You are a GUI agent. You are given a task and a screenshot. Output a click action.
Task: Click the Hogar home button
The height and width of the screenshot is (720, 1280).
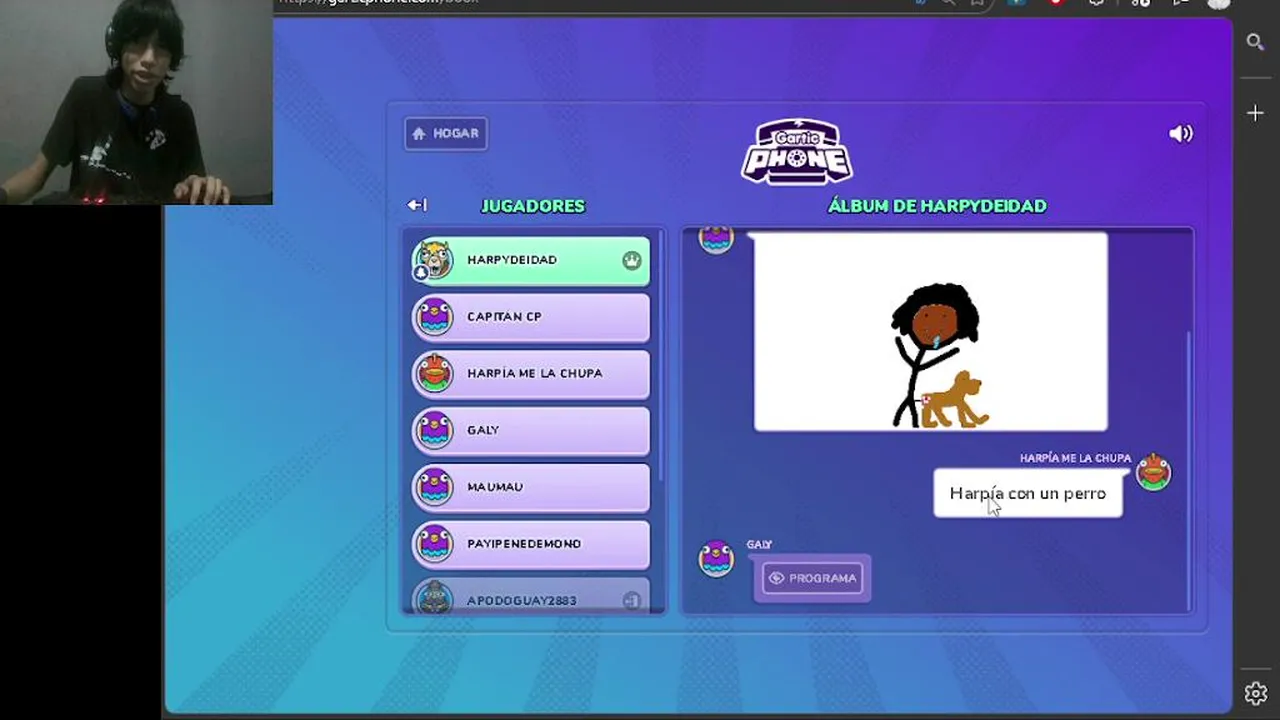click(446, 133)
